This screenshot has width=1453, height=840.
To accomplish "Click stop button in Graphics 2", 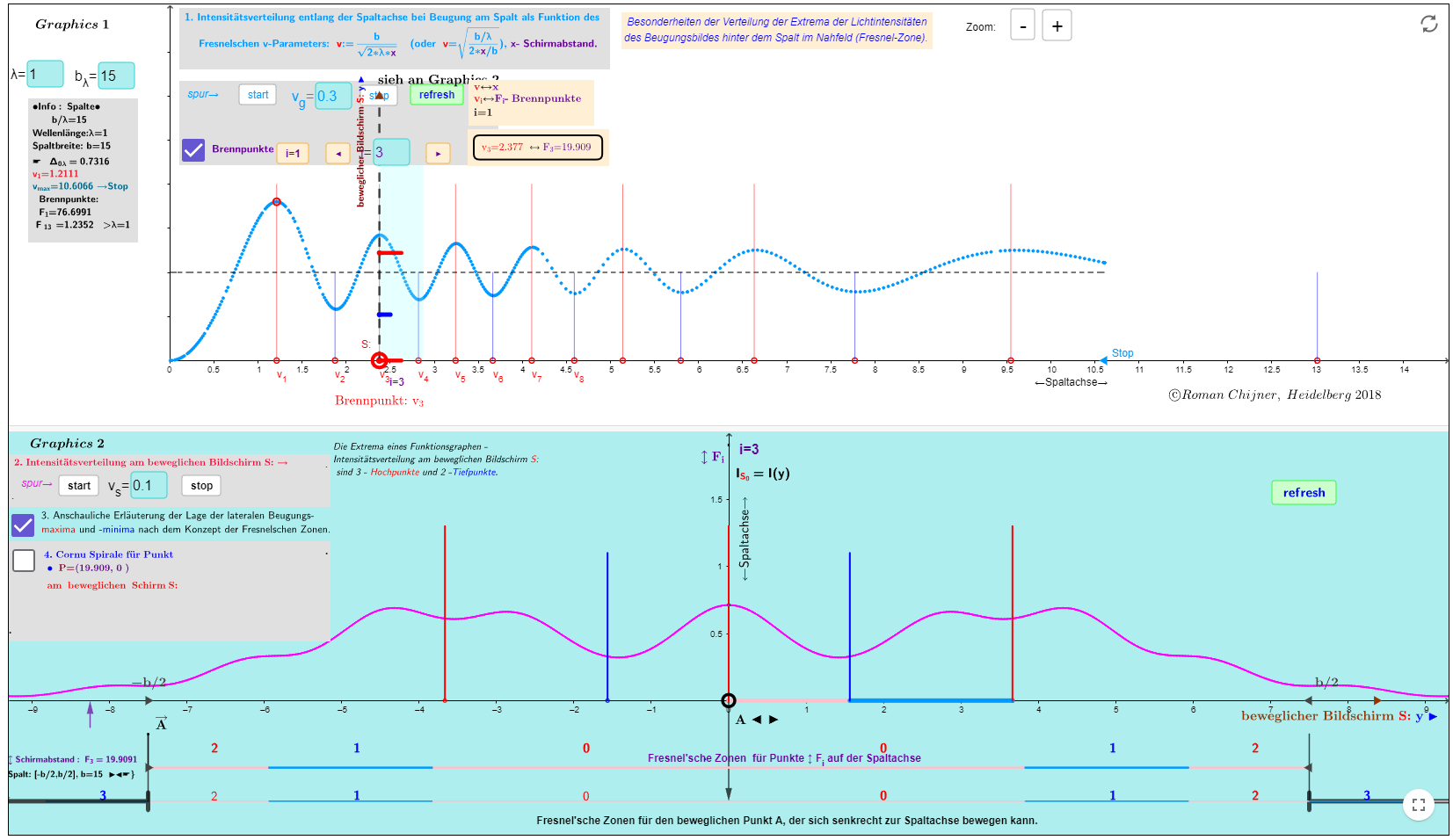I will coord(202,486).
